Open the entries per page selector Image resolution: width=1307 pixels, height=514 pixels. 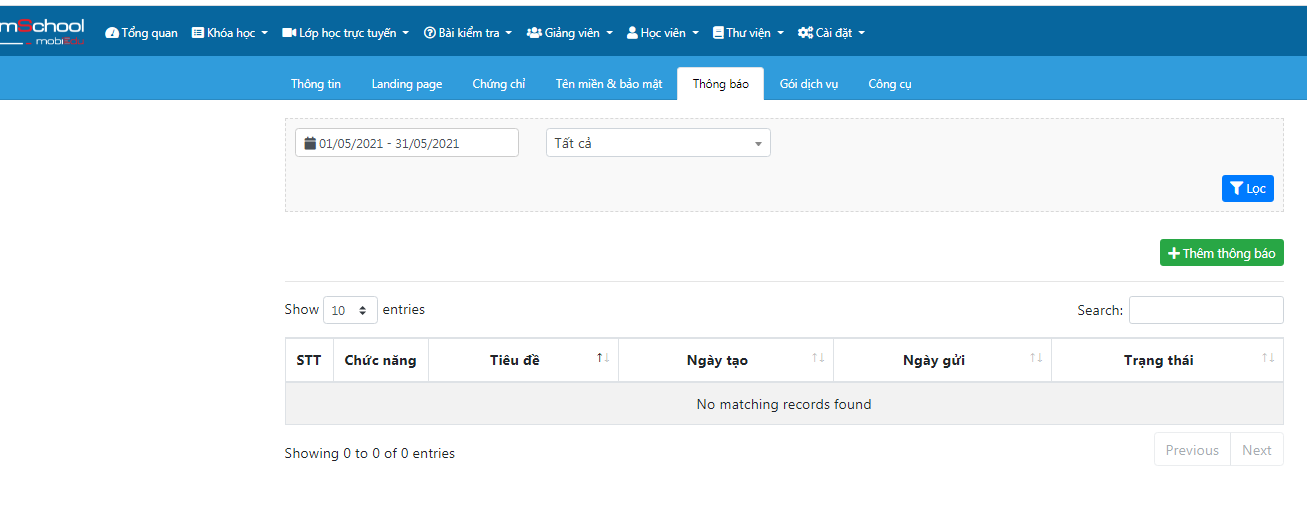(350, 310)
